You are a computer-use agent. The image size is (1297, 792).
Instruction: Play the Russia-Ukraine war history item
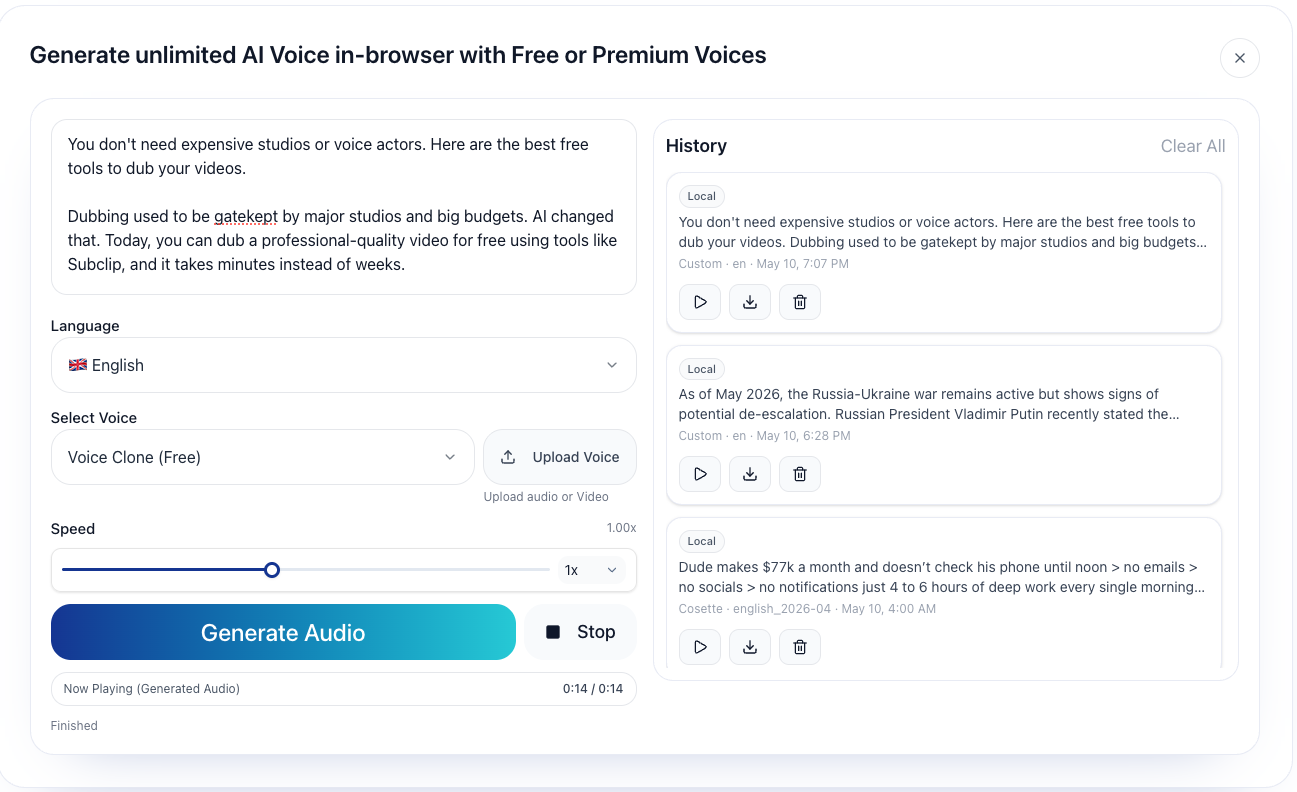[700, 474]
